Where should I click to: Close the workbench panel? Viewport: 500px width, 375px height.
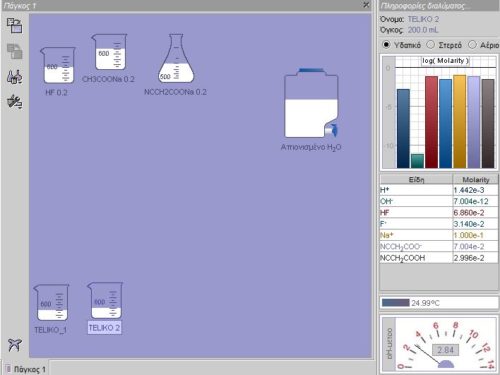tap(366, 5)
